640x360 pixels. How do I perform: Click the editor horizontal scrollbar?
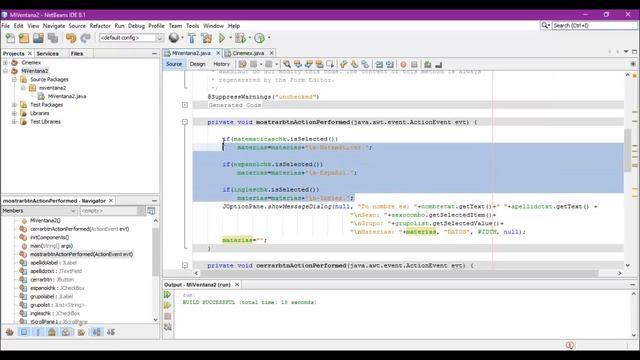[400, 273]
